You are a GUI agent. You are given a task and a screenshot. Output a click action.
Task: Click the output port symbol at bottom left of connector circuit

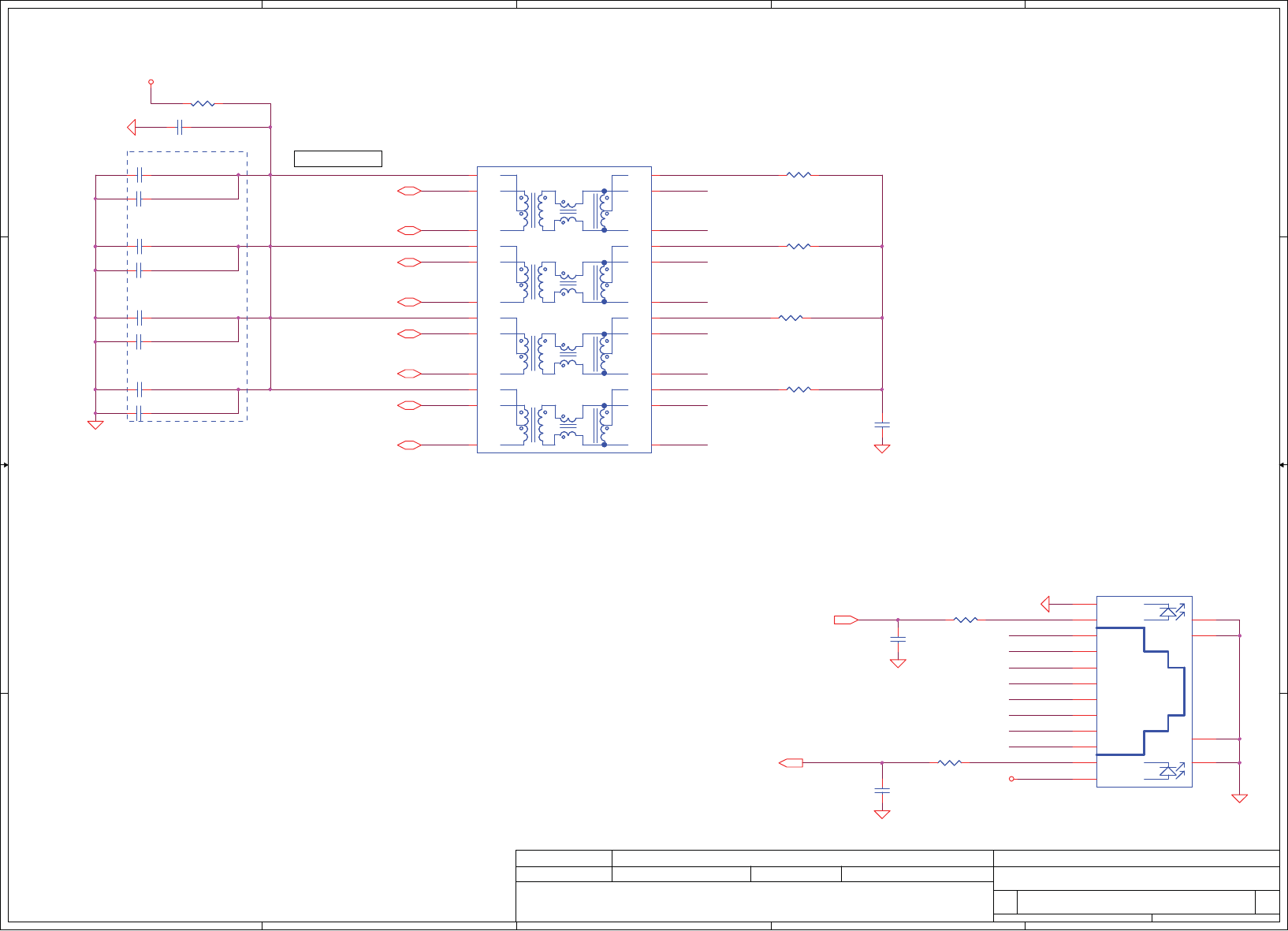click(791, 763)
